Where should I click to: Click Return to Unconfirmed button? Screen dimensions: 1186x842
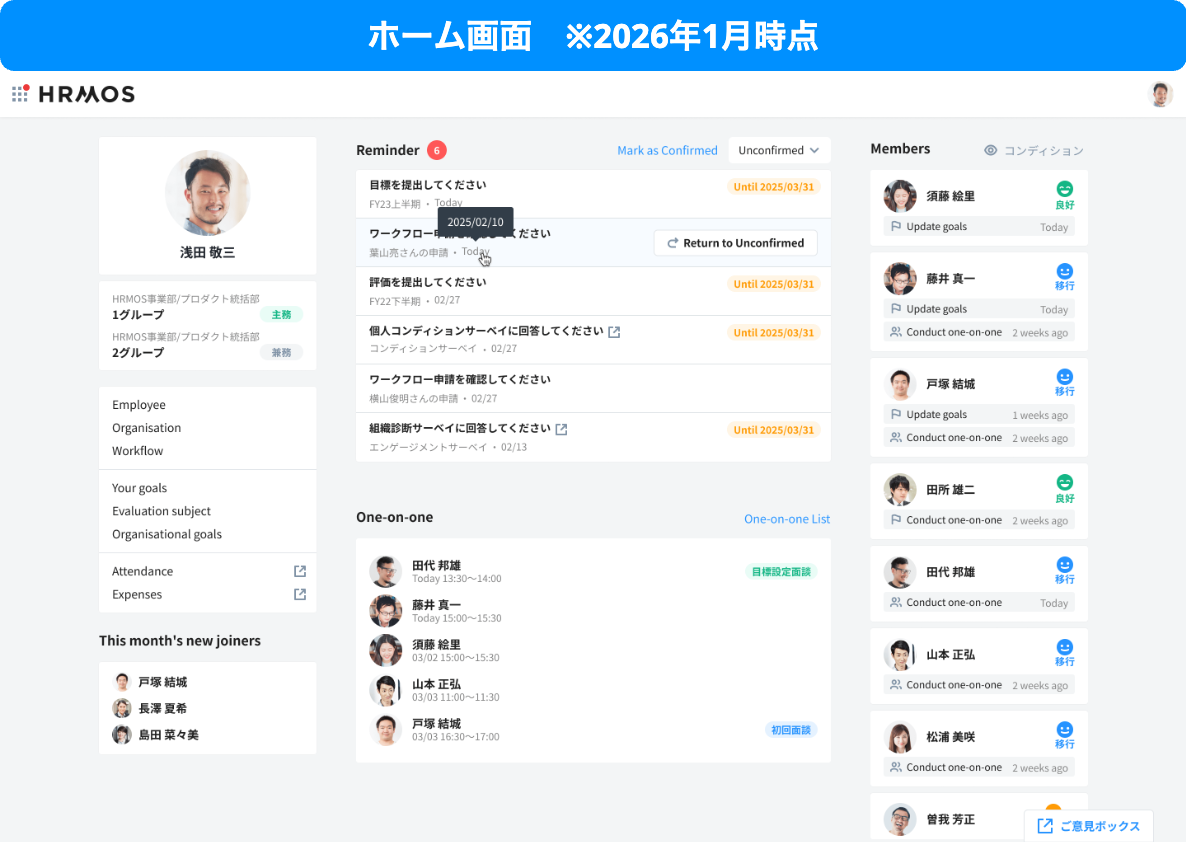coord(735,243)
